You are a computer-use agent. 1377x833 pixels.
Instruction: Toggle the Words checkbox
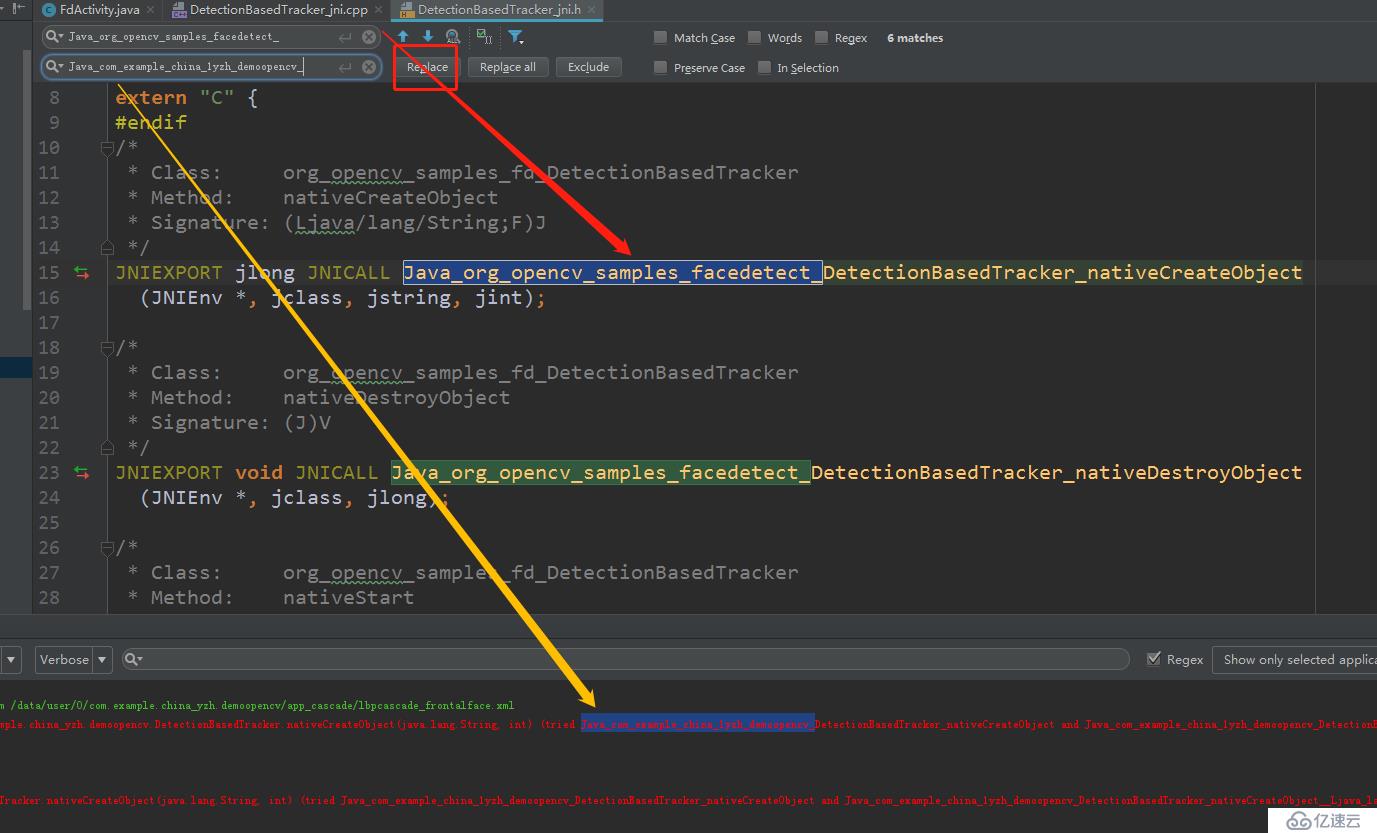pyautogui.click(x=754, y=38)
